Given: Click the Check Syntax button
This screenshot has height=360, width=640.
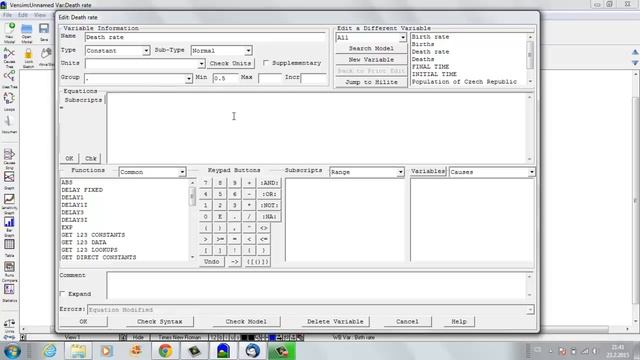Looking at the screenshot, I should [160, 322].
